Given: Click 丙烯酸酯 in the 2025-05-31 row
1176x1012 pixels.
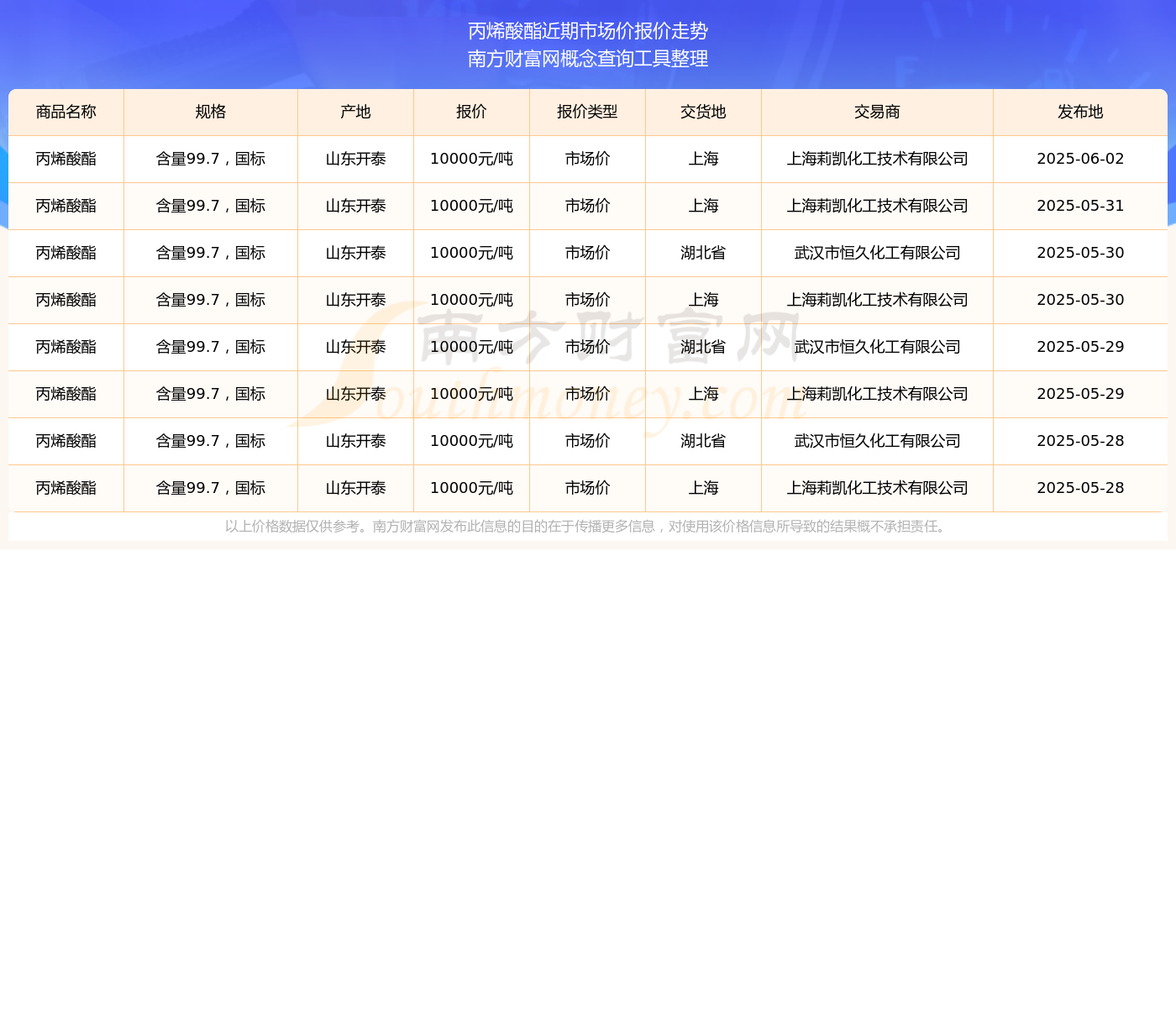Looking at the screenshot, I should pos(66,206).
